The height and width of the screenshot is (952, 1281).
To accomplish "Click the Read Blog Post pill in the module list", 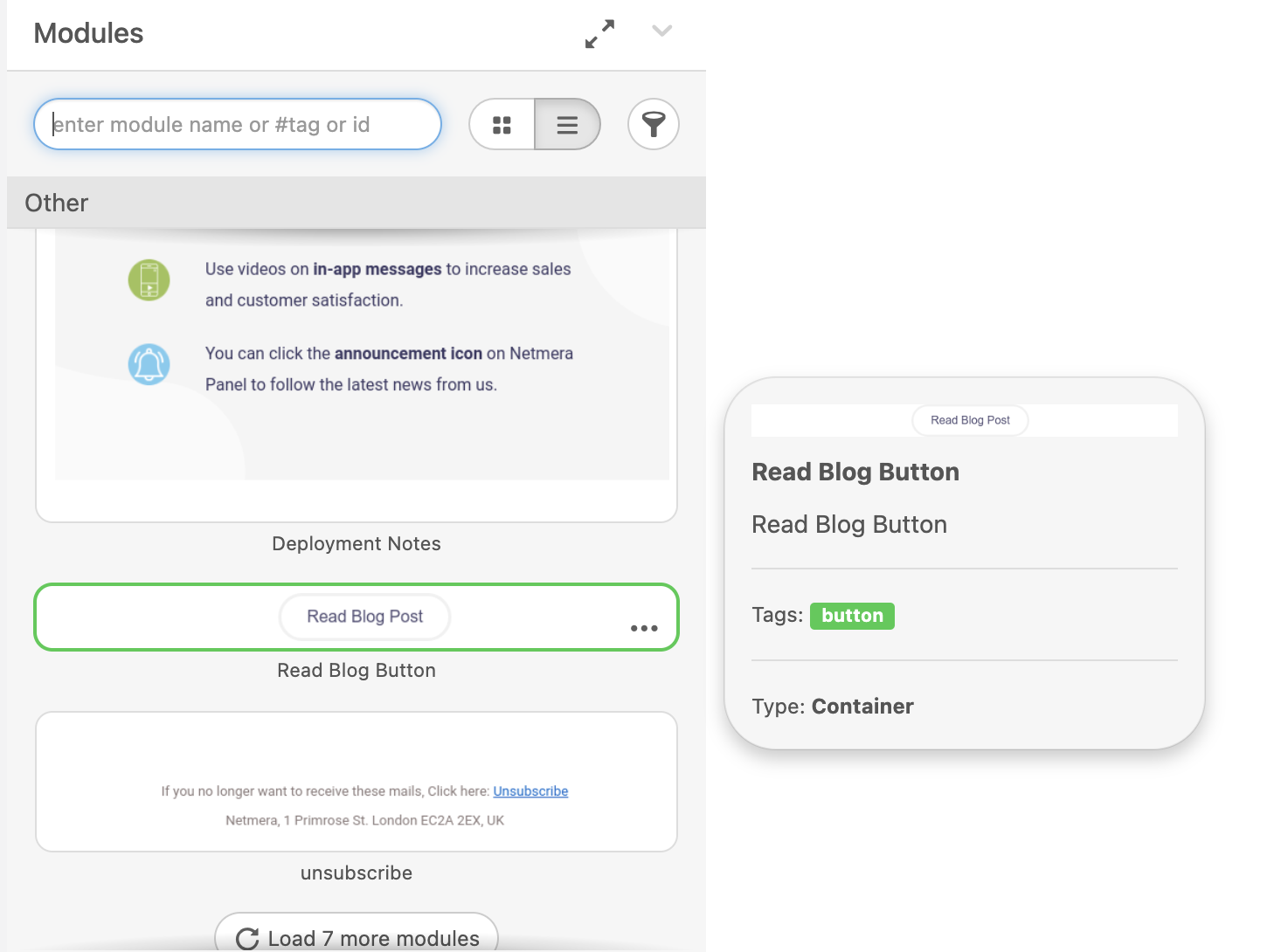I will (364, 617).
